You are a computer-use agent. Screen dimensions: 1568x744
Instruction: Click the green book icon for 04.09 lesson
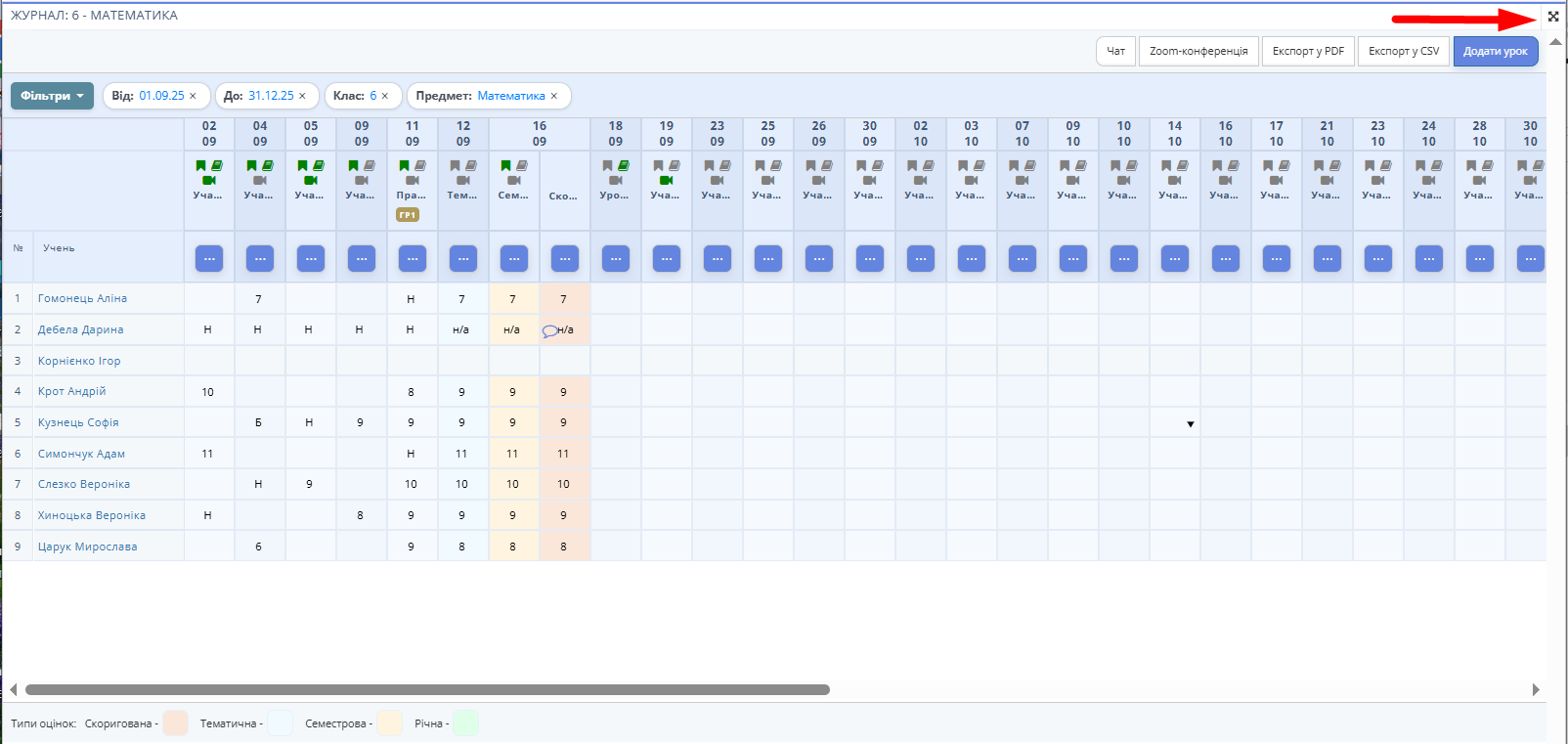click(268, 166)
